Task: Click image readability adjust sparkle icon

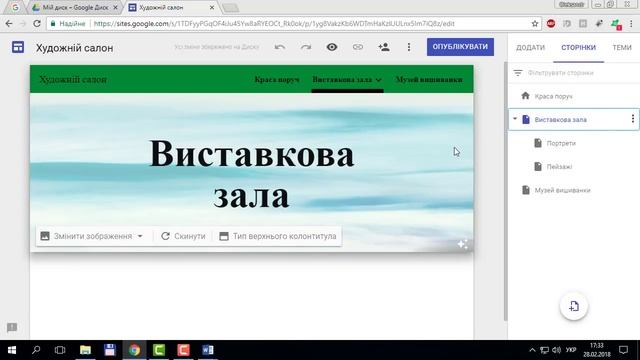Action: coord(462,244)
